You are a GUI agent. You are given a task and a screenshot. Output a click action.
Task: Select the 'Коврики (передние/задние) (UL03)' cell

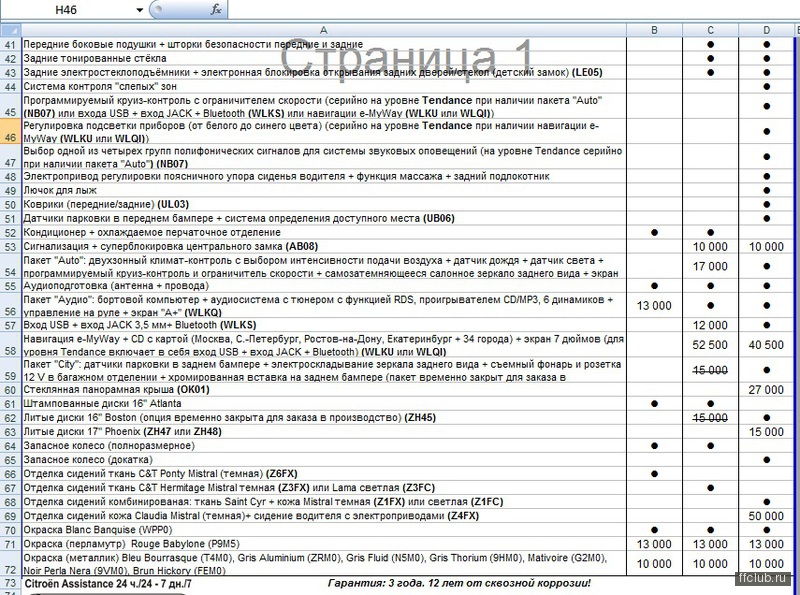click(x=324, y=204)
